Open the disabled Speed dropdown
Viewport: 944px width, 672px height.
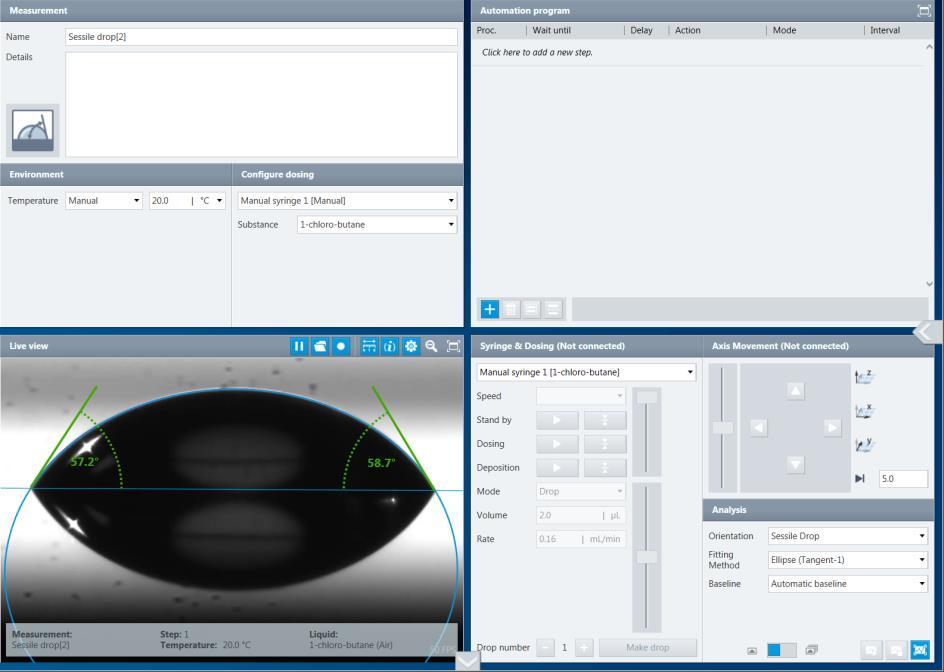click(x=580, y=396)
